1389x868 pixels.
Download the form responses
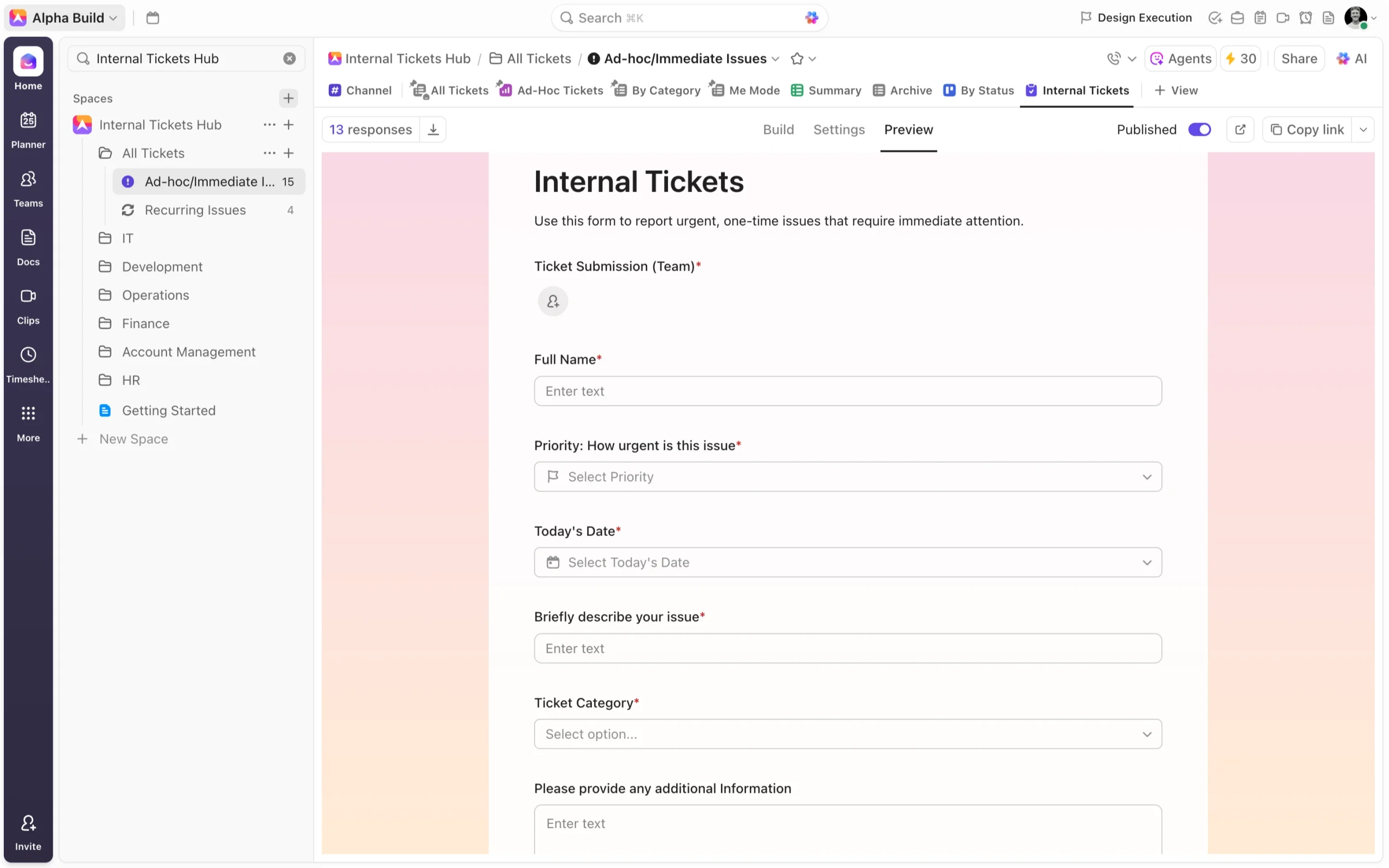pos(434,130)
